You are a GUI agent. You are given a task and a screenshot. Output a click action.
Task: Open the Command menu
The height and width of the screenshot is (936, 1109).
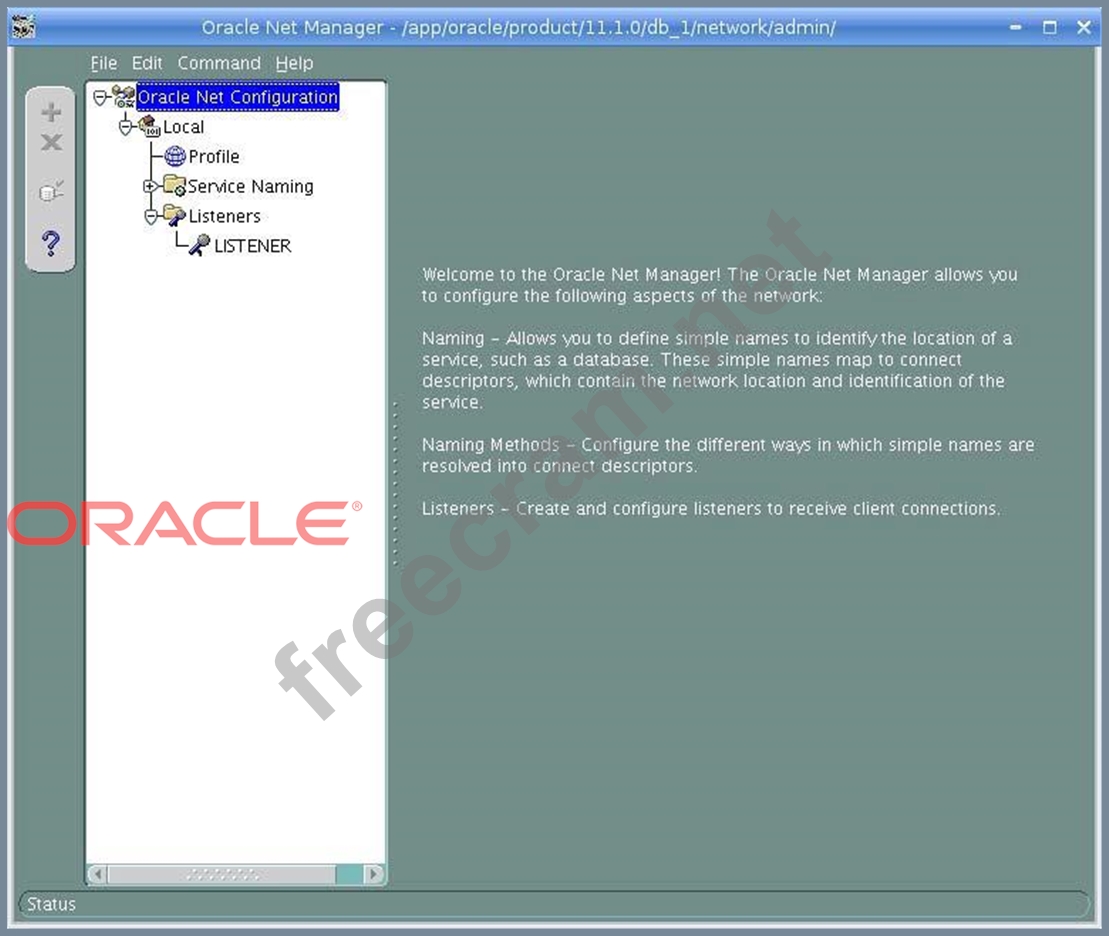219,63
